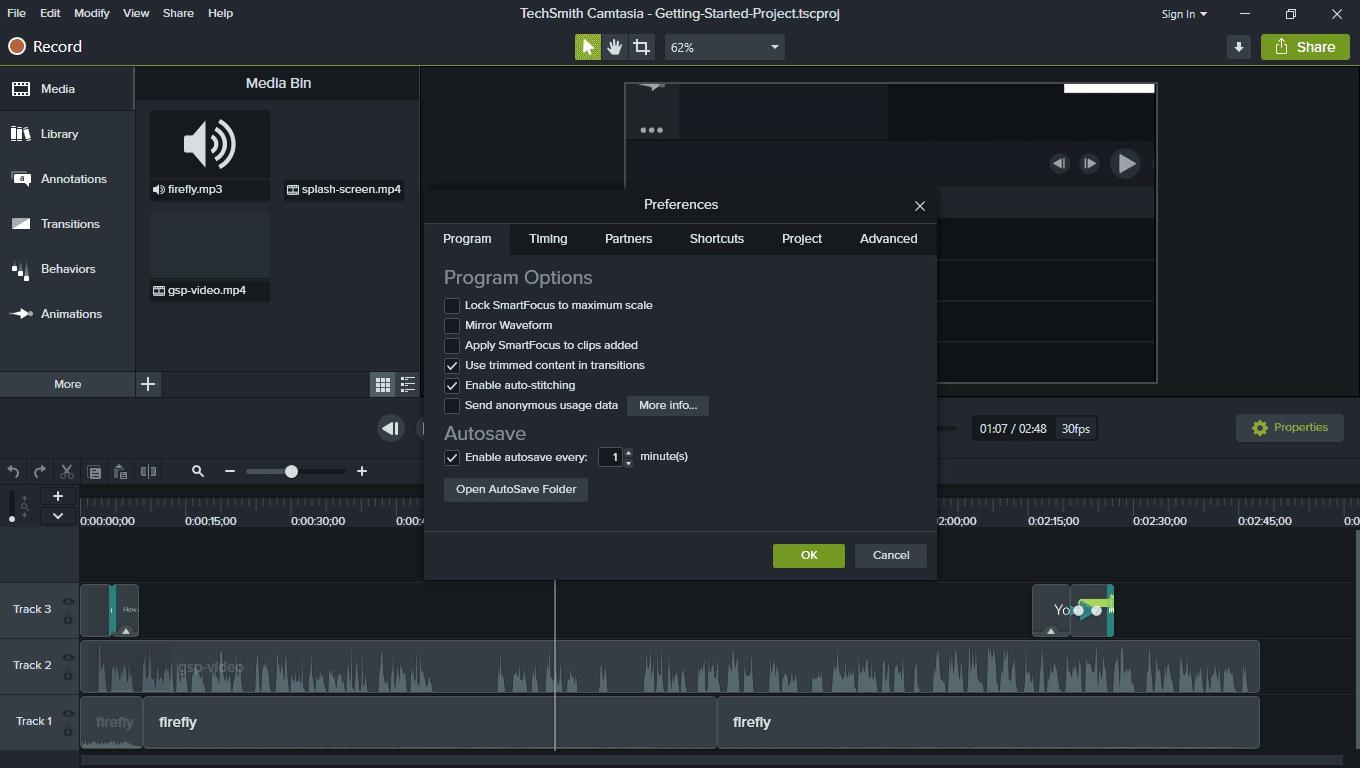Image resolution: width=1360 pixels, height=768 pixels.
Task: Click the previous frame playback button
Action: coord(391,428)
